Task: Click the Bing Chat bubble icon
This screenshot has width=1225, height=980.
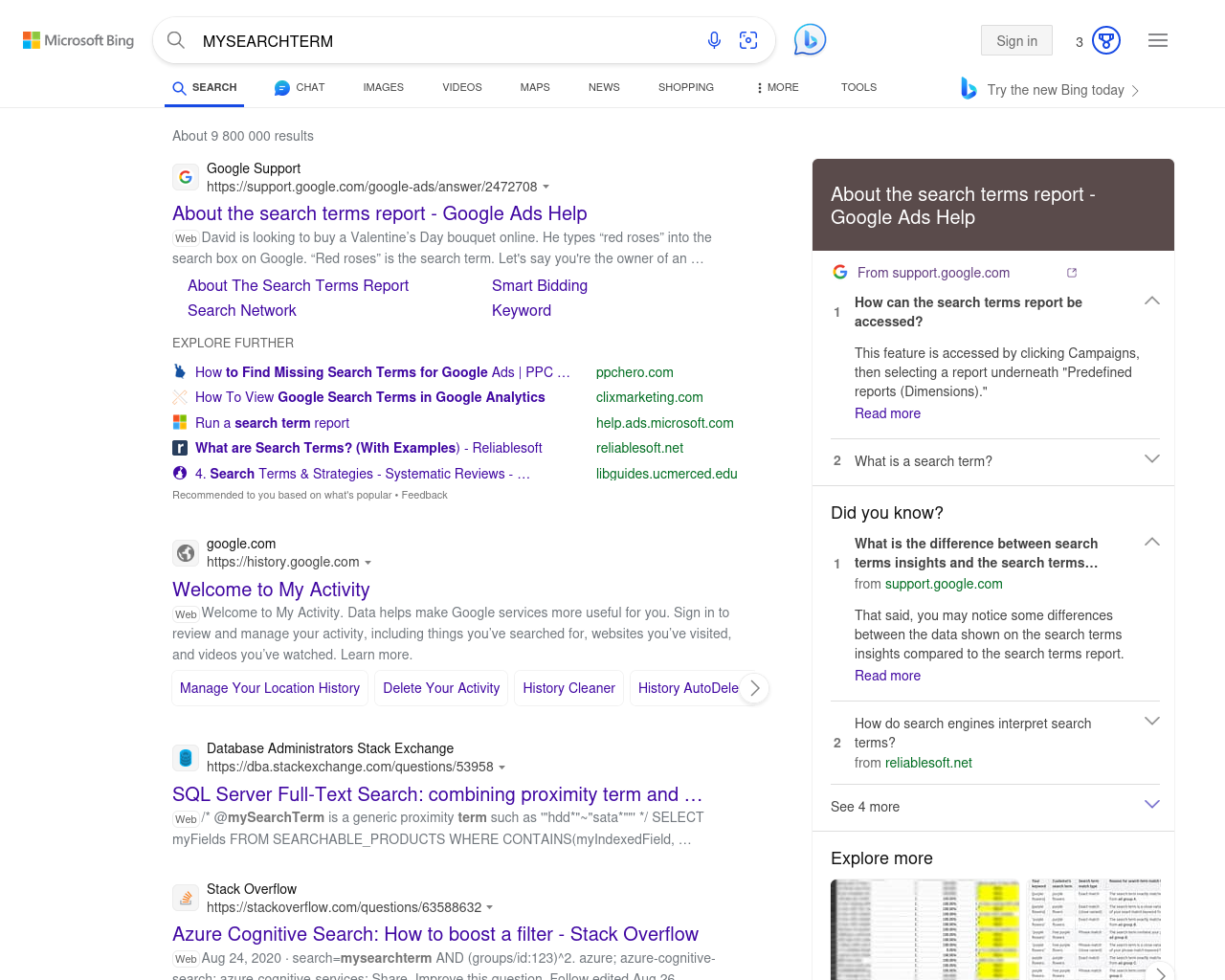Action: 810,40
